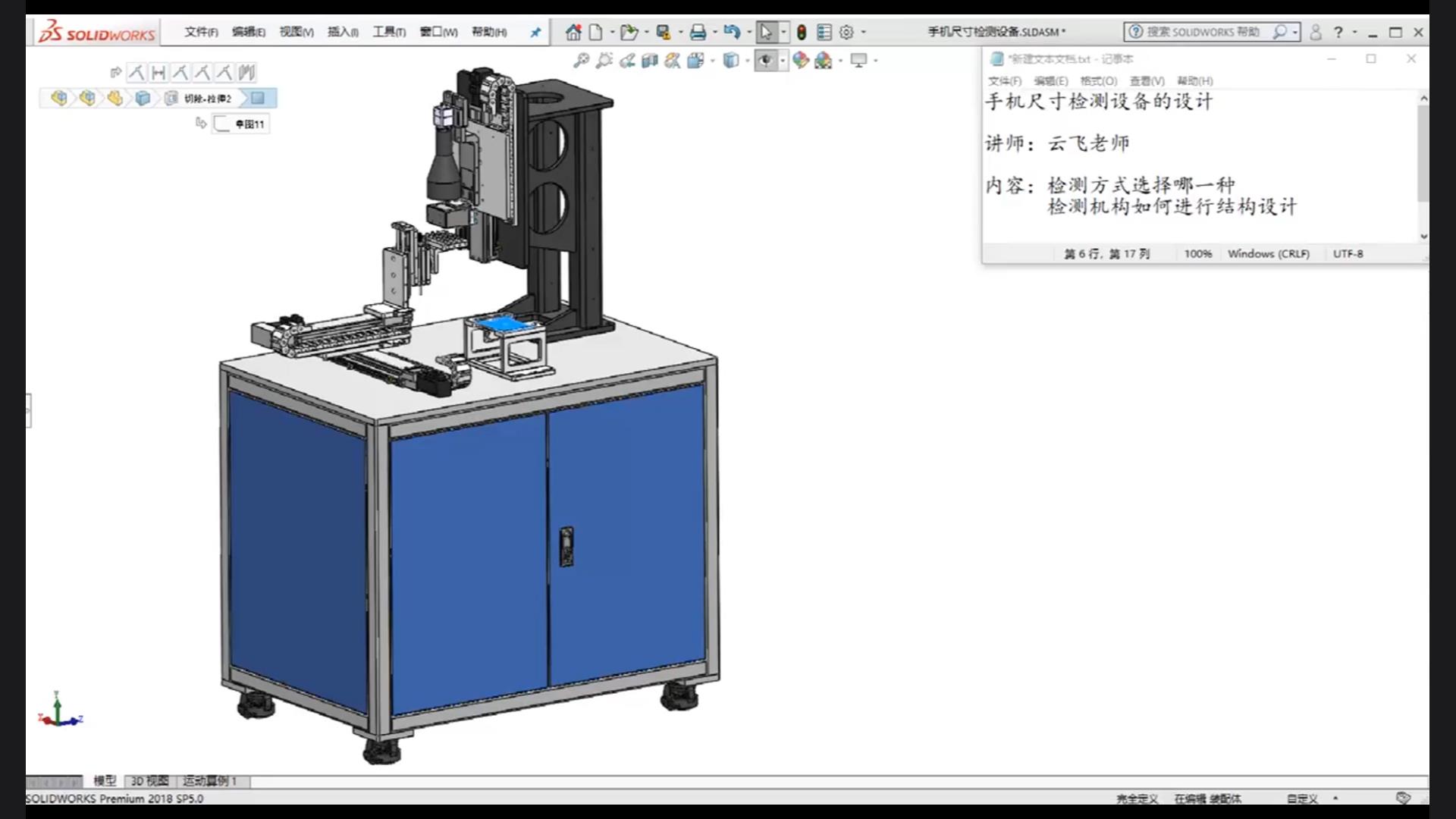The width and height of the screenshot is (1456, 819).
Task: Open File Properties list icon
Action: 824,32
